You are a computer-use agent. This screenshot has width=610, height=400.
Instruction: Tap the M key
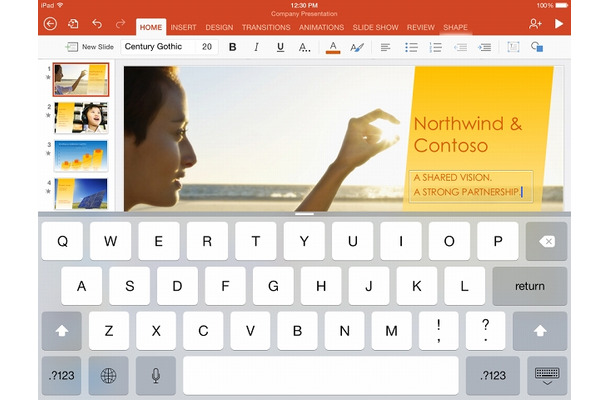pyautogui.click(x=391, y=331)
